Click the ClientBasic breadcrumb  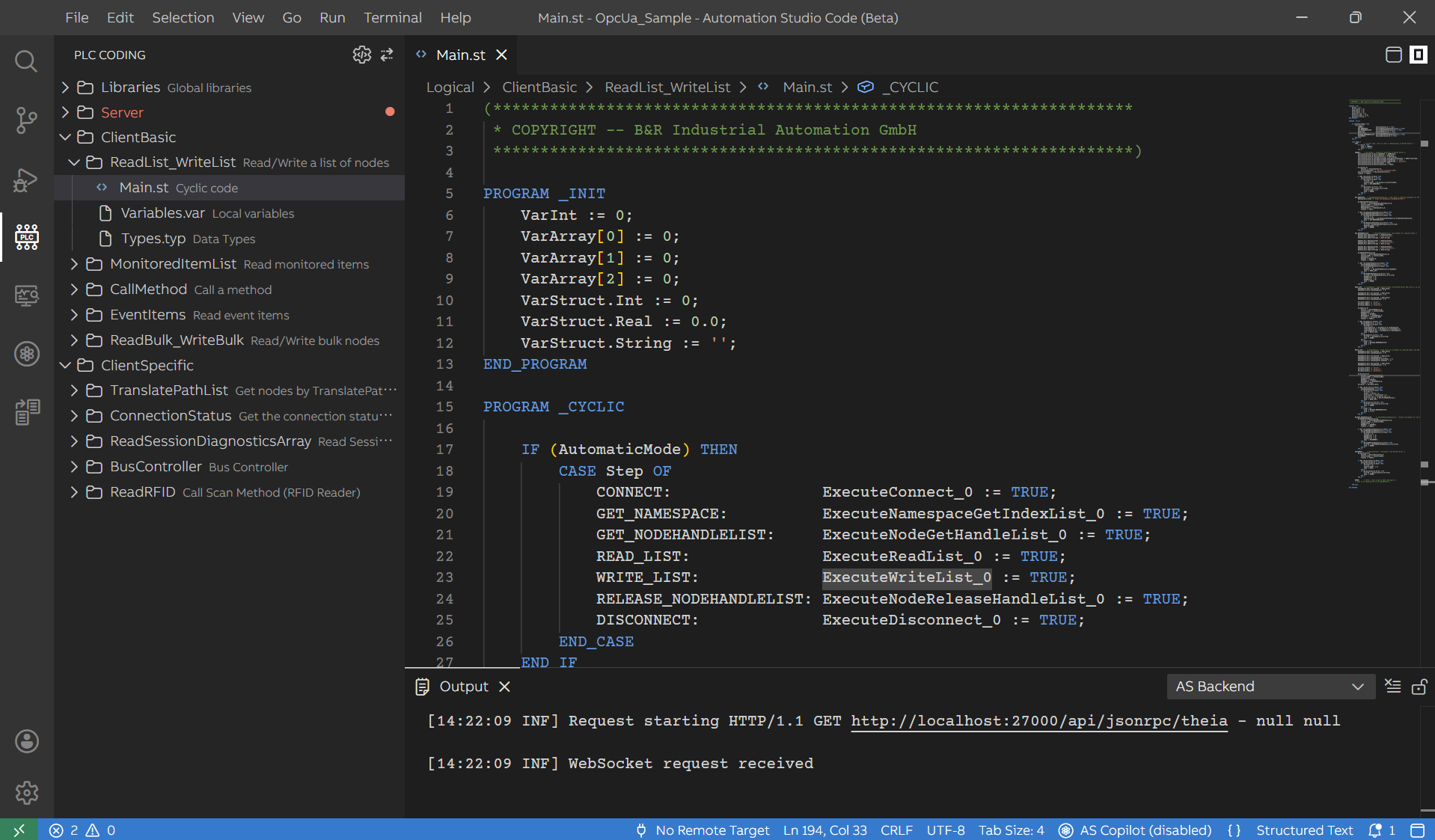pyautogui.click(x=539, y=87)
